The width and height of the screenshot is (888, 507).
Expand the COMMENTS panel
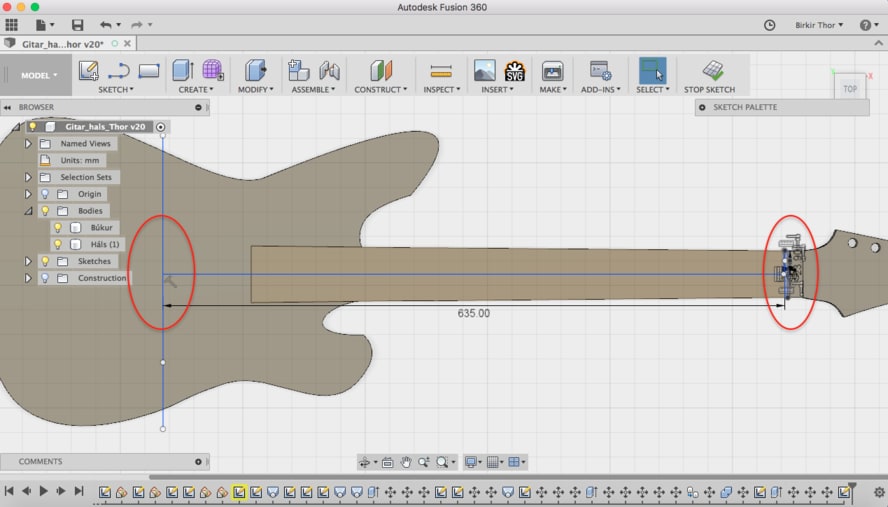[198, 462]
